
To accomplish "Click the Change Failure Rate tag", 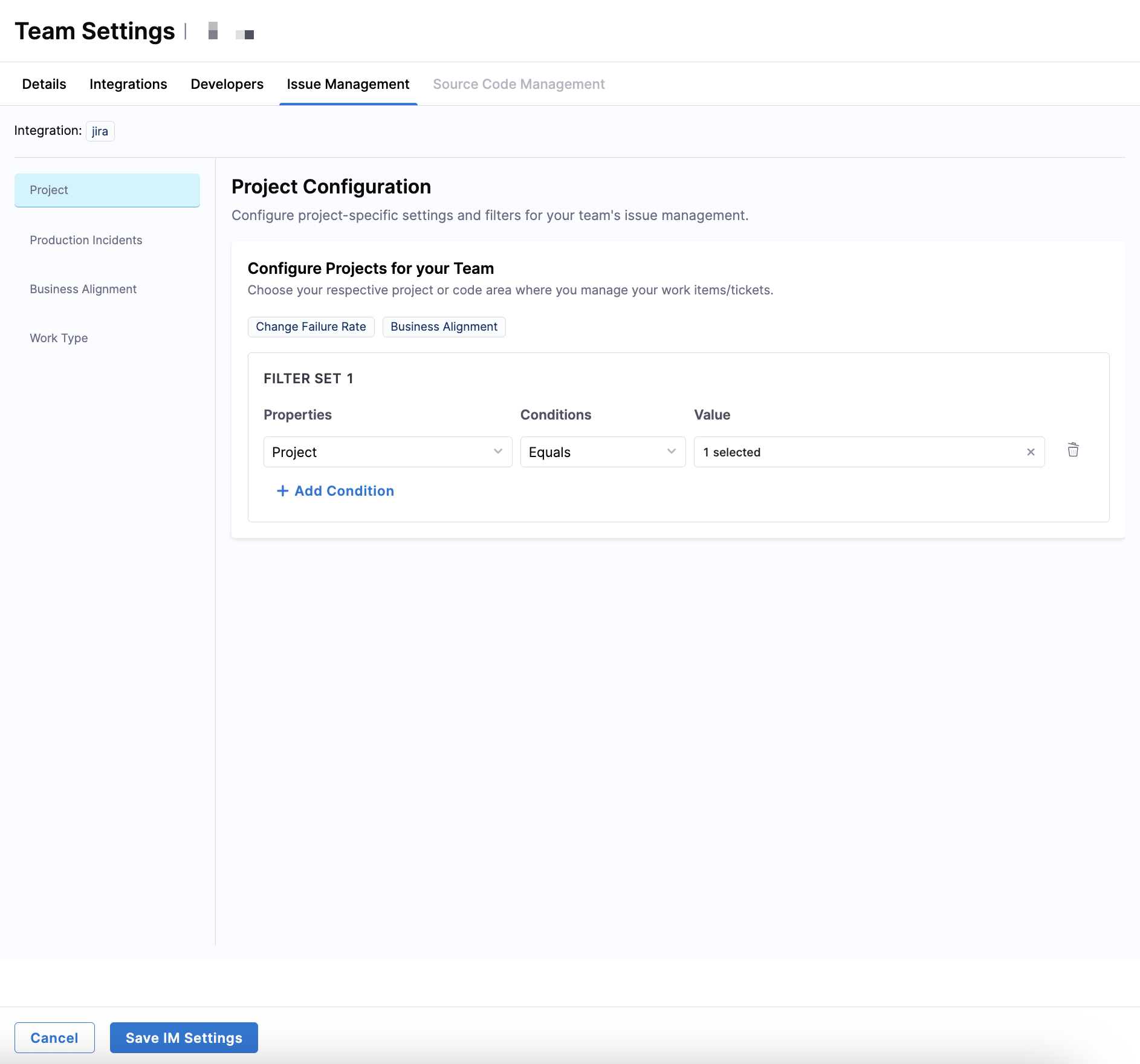I will (x=311, y=326).
